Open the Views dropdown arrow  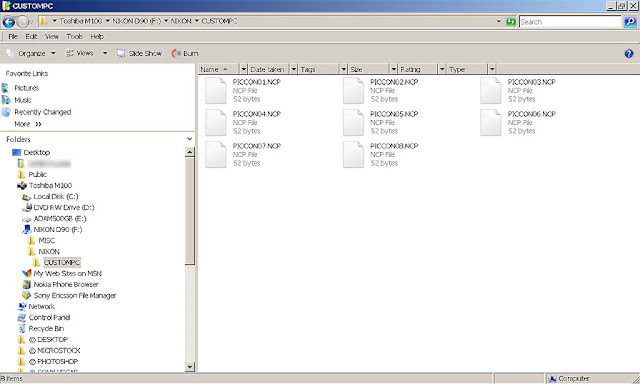coord(105,53)
